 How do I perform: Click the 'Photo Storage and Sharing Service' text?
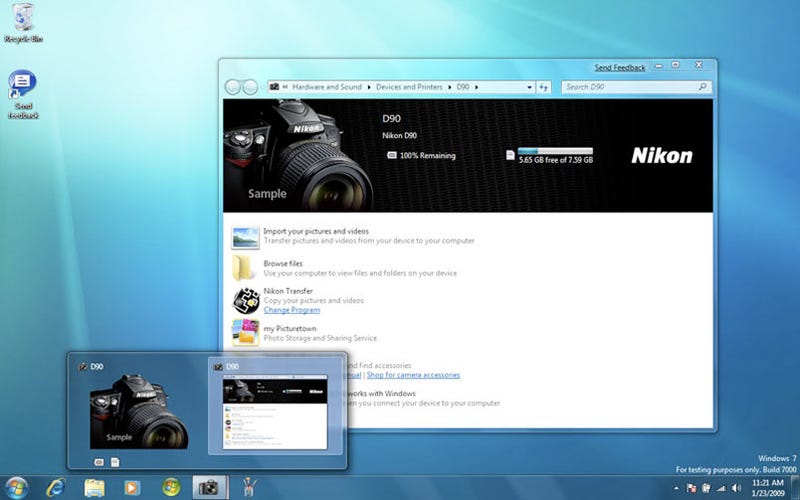coord(320,338)
